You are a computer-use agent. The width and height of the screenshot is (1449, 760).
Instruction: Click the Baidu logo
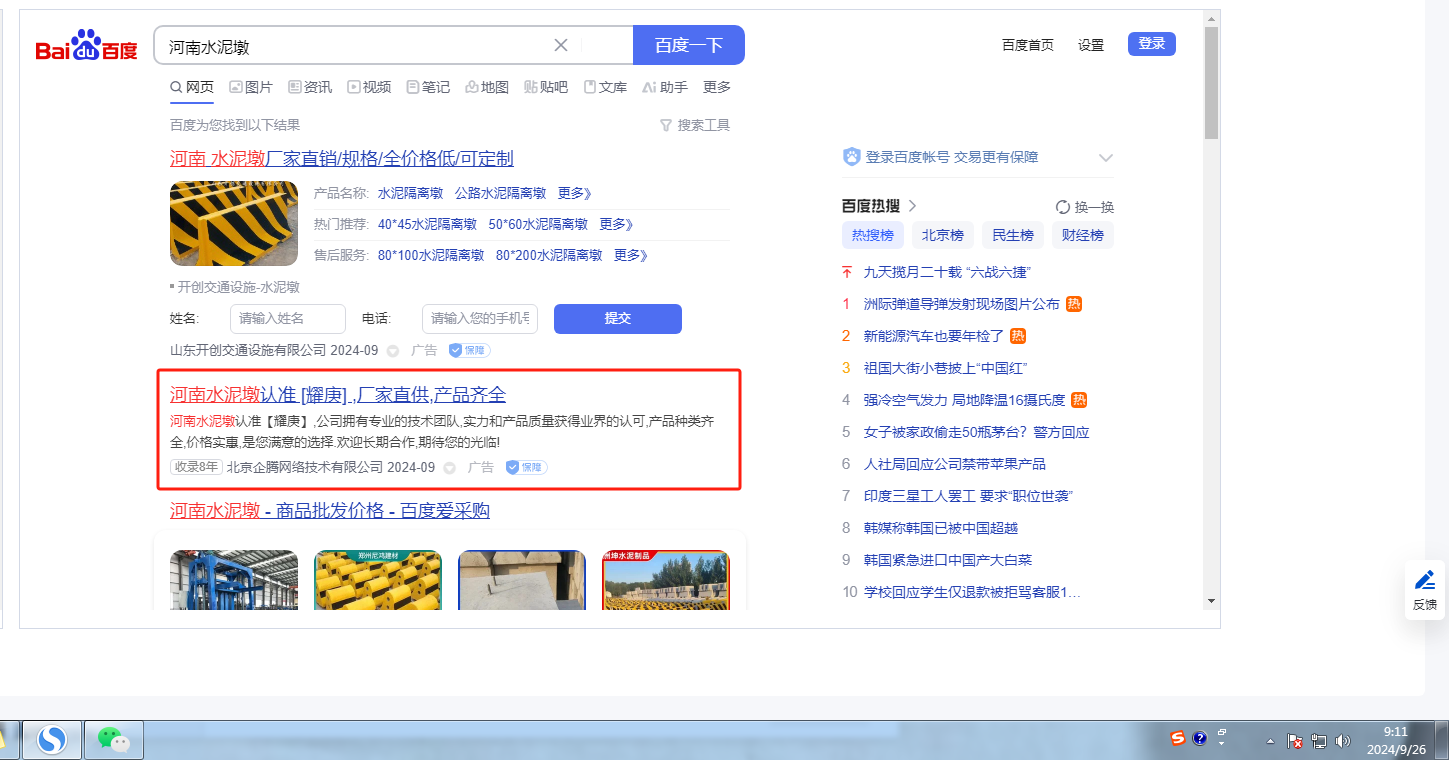pyautogui.click(x=86, y=46)
